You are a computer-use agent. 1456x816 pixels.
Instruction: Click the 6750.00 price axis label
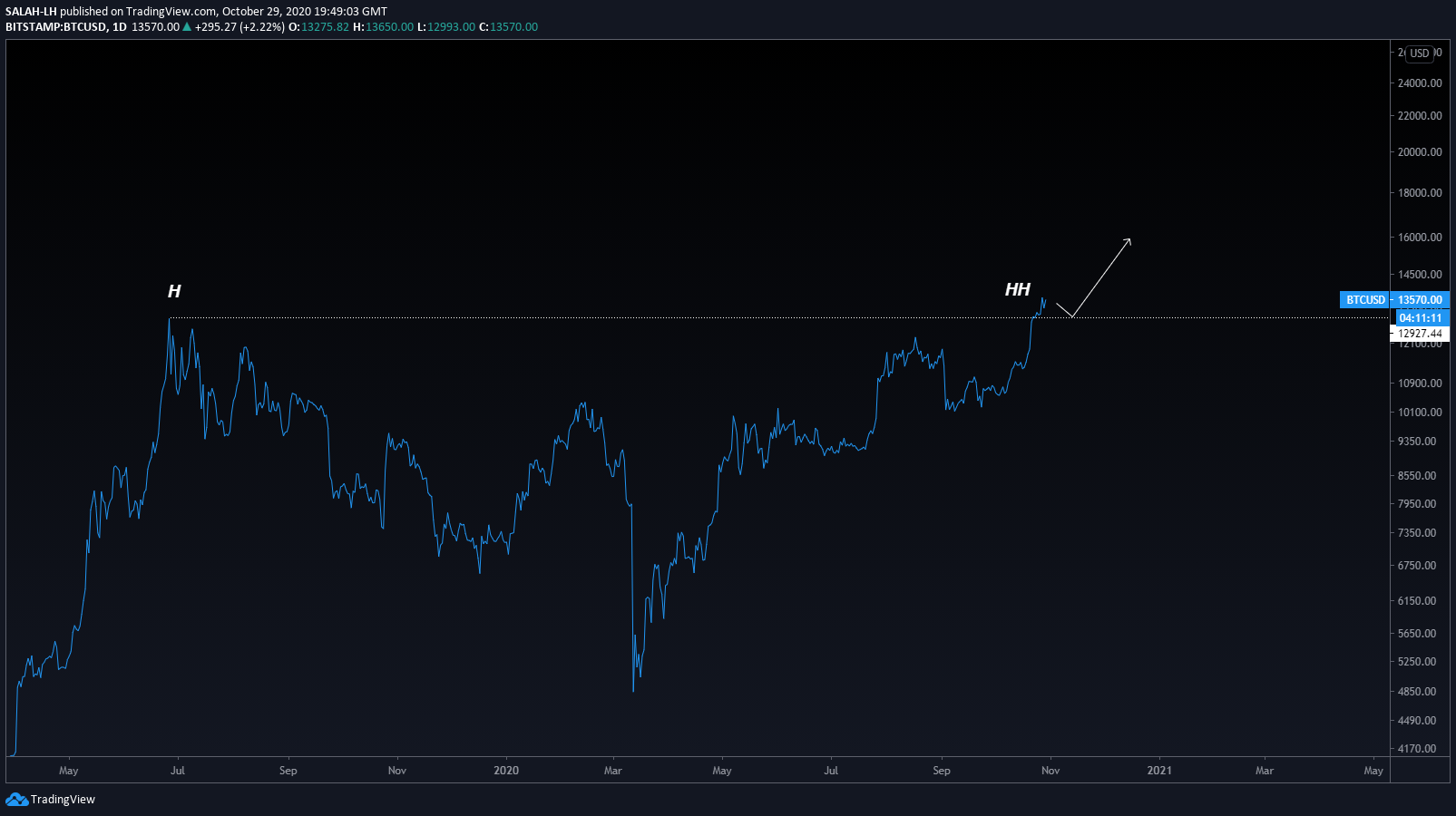[x=1417, y=566]
